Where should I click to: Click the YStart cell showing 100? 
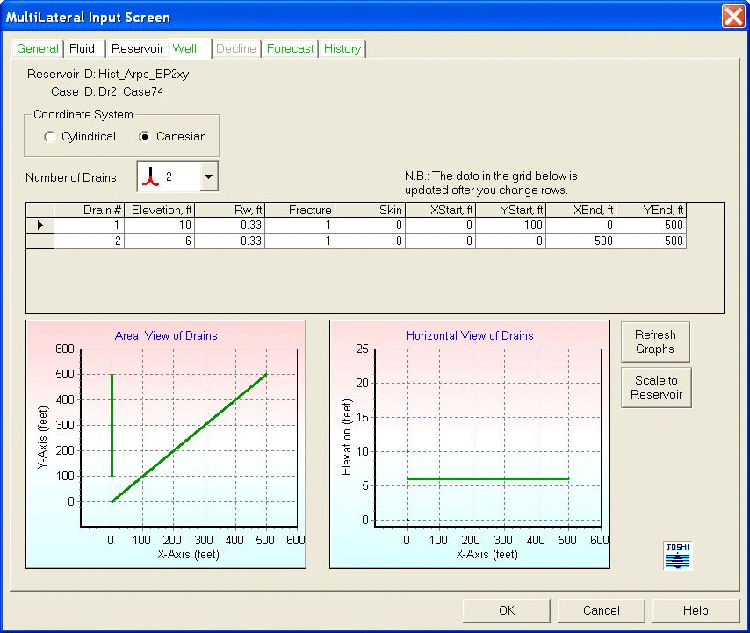pyautogui.click(x=511, y=225)
